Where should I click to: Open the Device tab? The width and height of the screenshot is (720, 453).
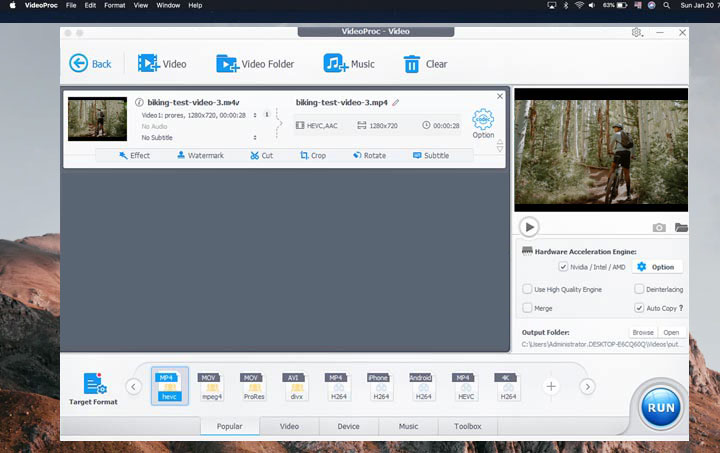pos(348,427)
